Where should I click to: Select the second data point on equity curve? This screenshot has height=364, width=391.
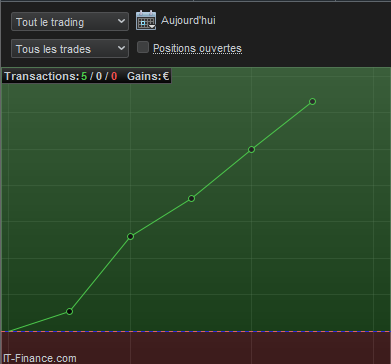130,236
